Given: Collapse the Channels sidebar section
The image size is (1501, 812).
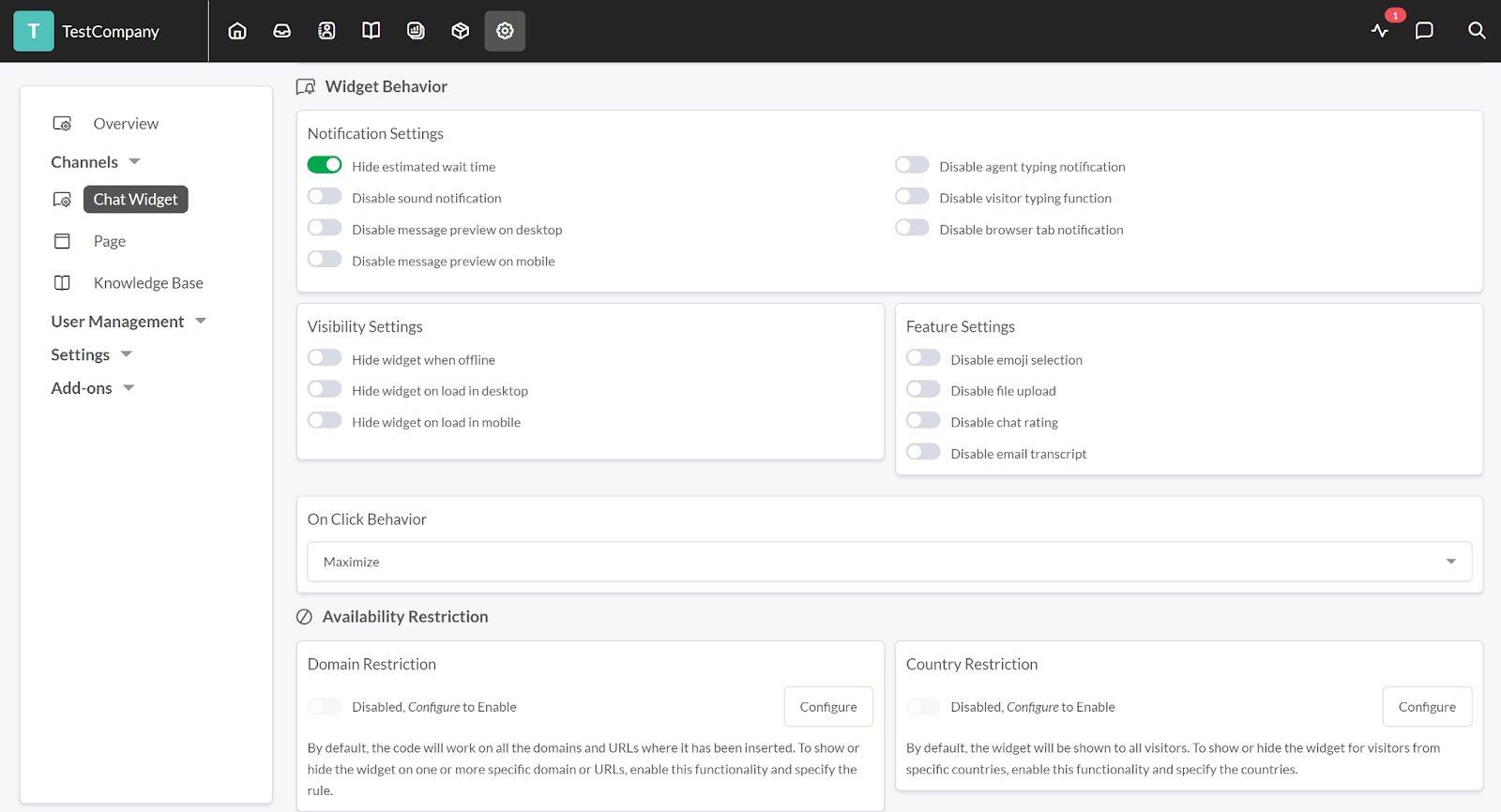Looking at the screenshot, I should coord(95,162).
